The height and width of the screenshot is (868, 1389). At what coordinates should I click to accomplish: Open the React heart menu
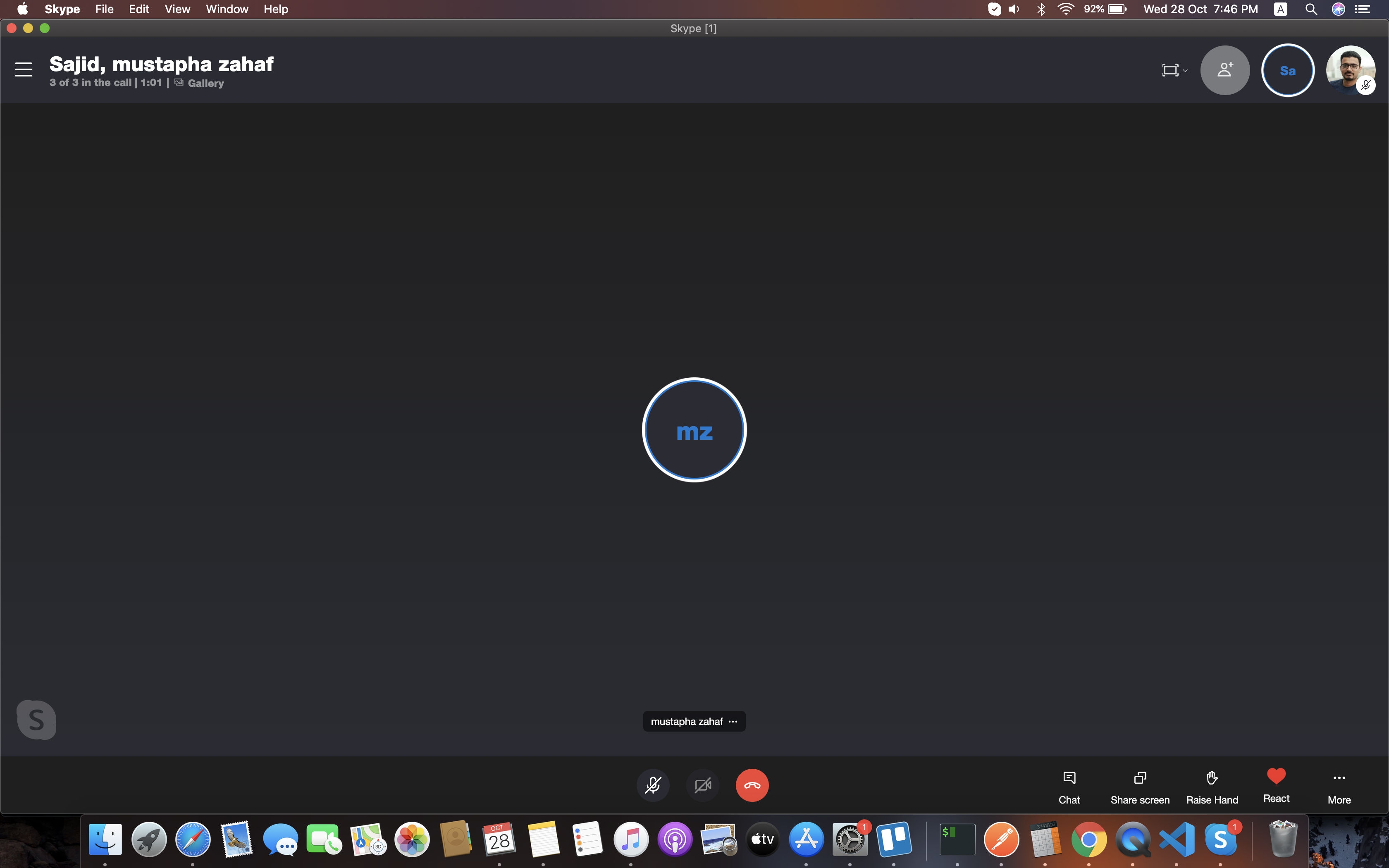(x=1276, y=785)
